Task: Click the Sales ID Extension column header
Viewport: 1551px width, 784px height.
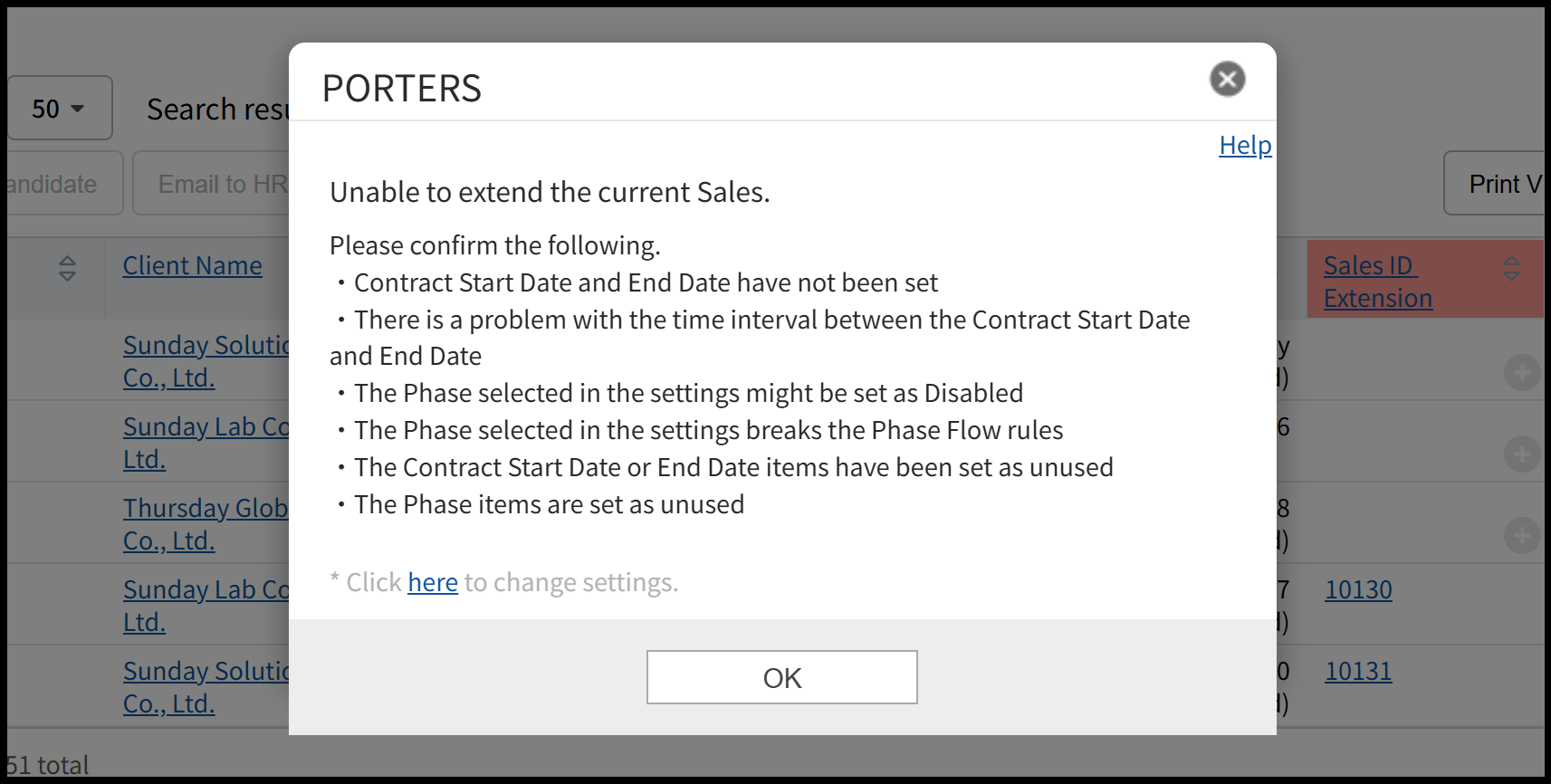Action: point(1377,282)
